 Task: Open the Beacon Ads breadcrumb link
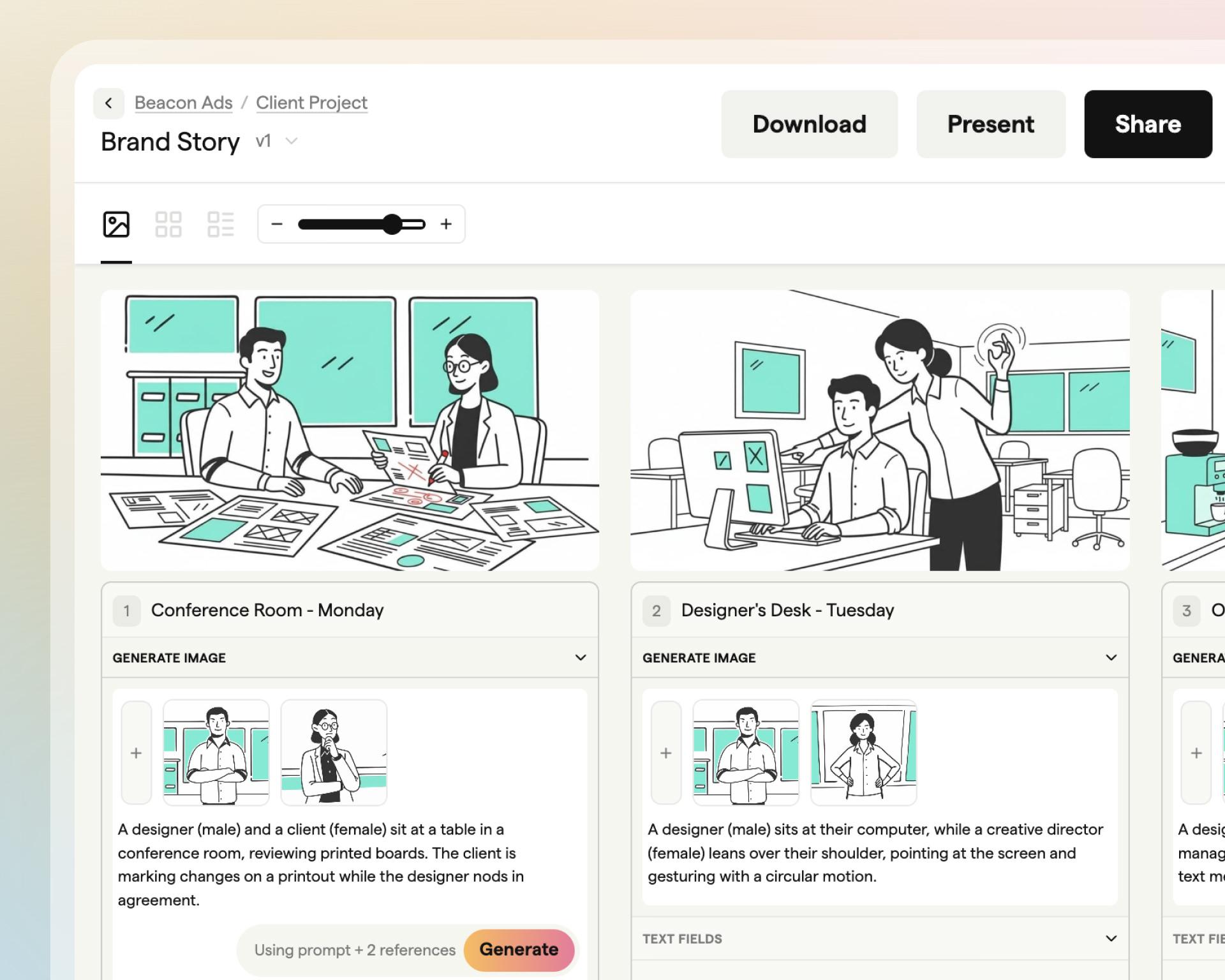tap(184, 103)
